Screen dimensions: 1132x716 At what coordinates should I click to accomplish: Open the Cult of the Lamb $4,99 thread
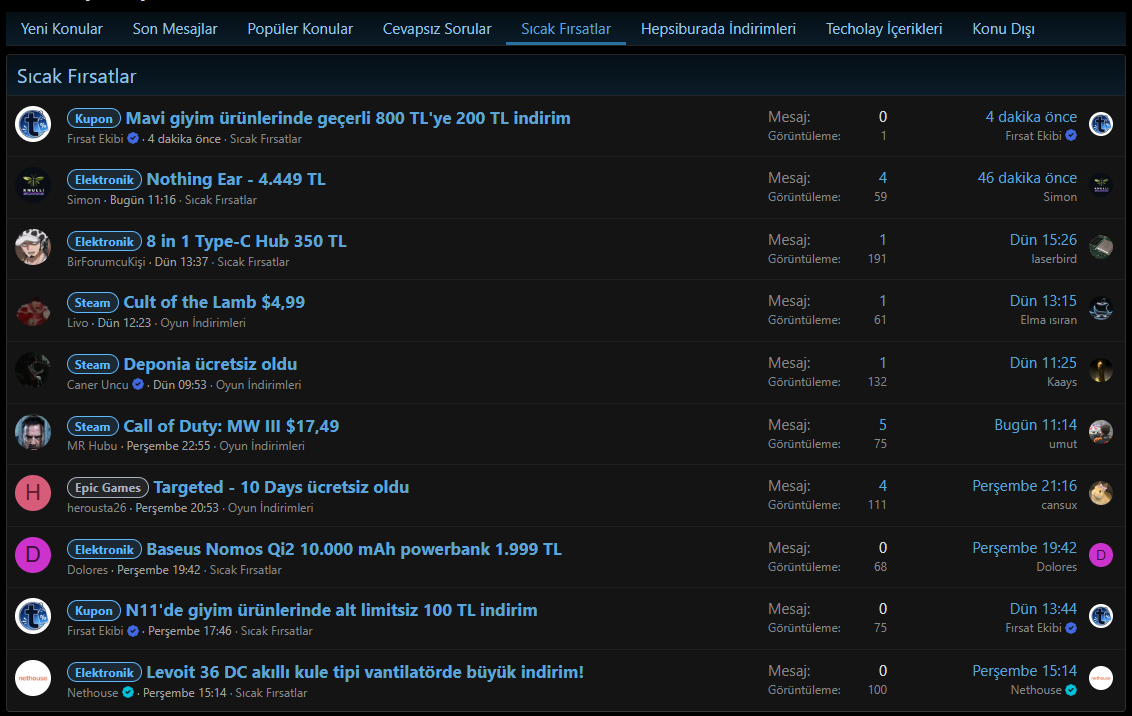point(214,302)
